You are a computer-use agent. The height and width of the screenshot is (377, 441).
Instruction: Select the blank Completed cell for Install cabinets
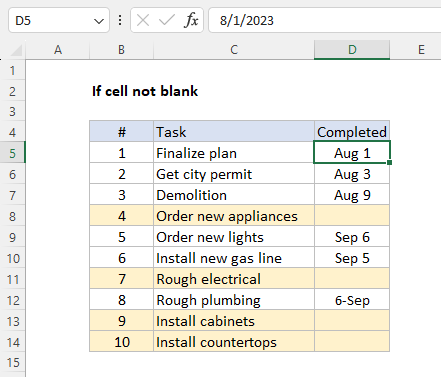352,321
